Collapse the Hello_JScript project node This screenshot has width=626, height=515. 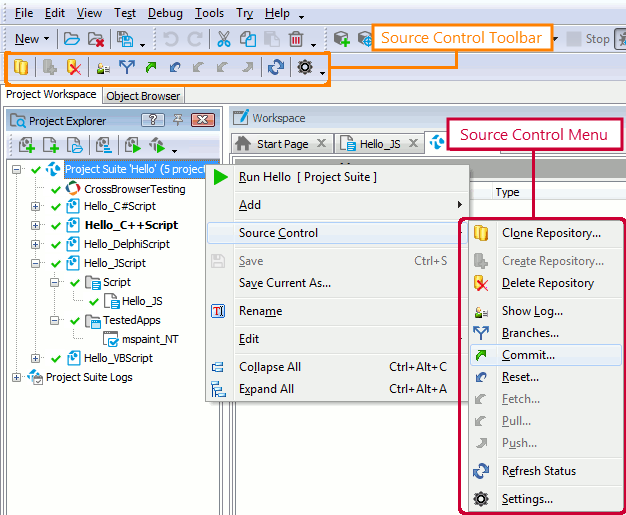(36, 263)
